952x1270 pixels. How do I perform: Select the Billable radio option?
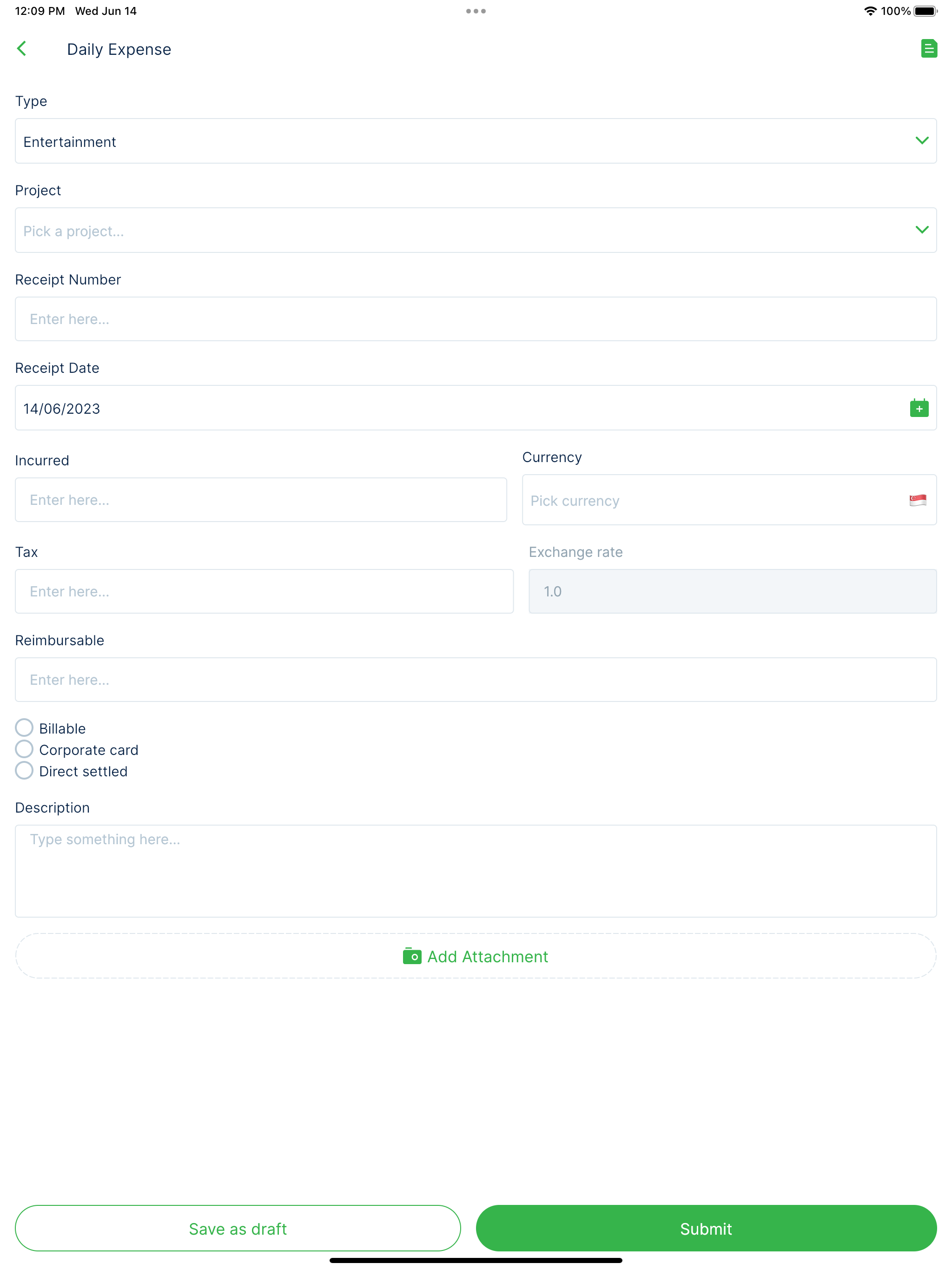tap(24, 728)
